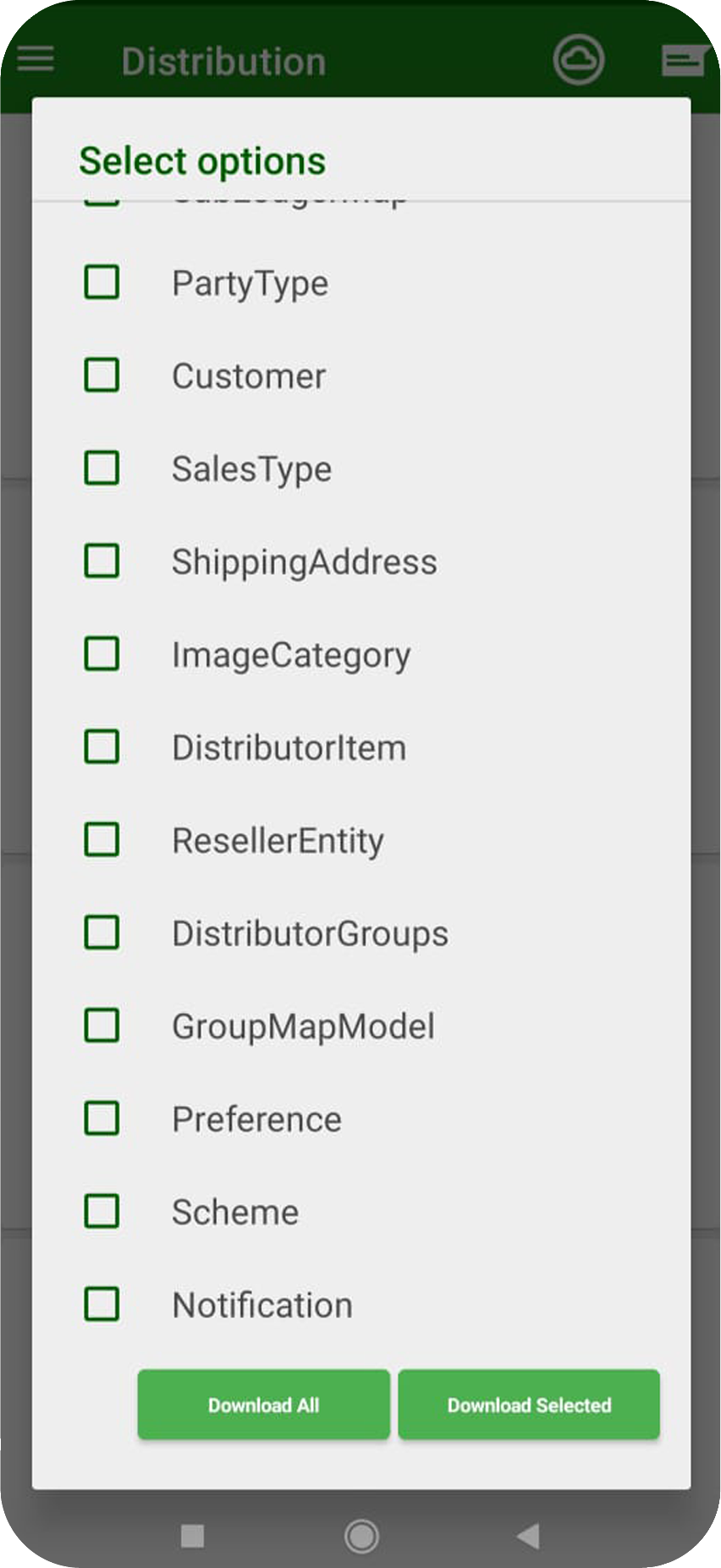Check the ImageCategory option box
This screenshot has height=1568, width=721.
(102, 654)
